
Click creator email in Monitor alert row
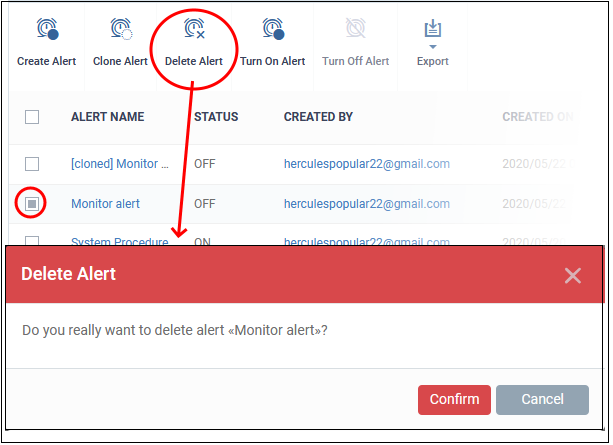pos(366,204)
